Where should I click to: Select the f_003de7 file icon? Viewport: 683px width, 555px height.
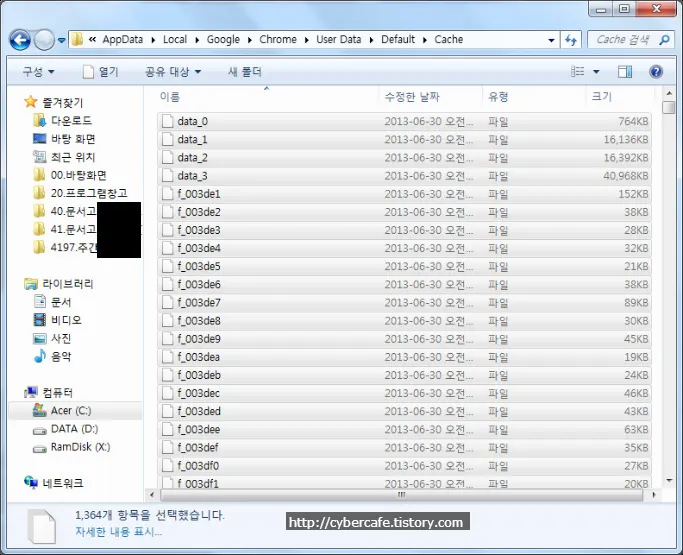167,303
